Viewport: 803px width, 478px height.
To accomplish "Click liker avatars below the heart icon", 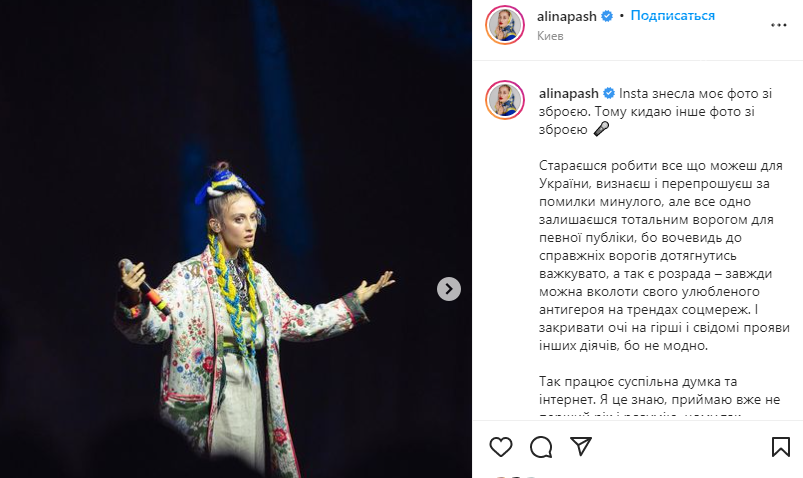I will coord(515,476).
